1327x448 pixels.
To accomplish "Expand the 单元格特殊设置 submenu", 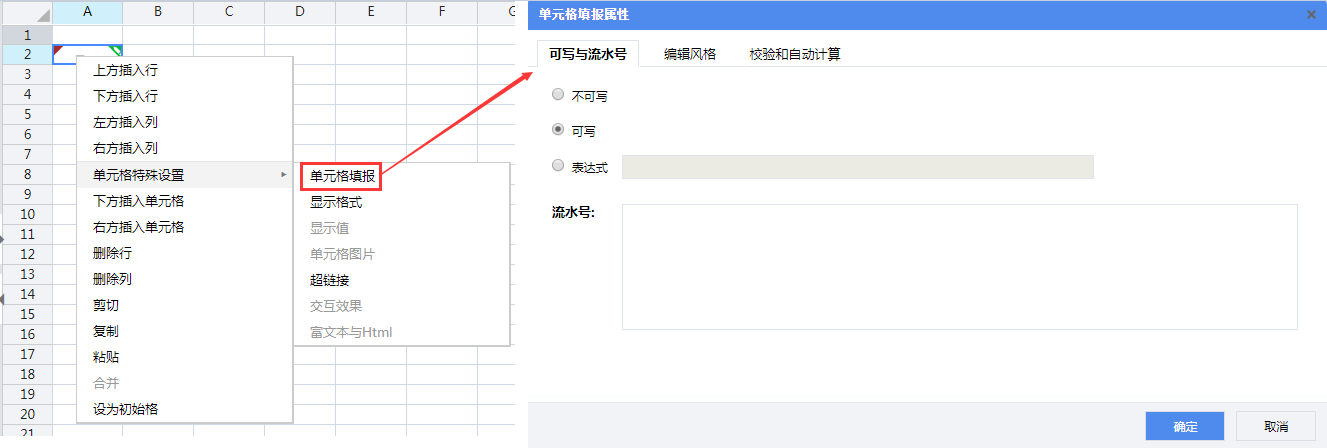I will 185,175.
